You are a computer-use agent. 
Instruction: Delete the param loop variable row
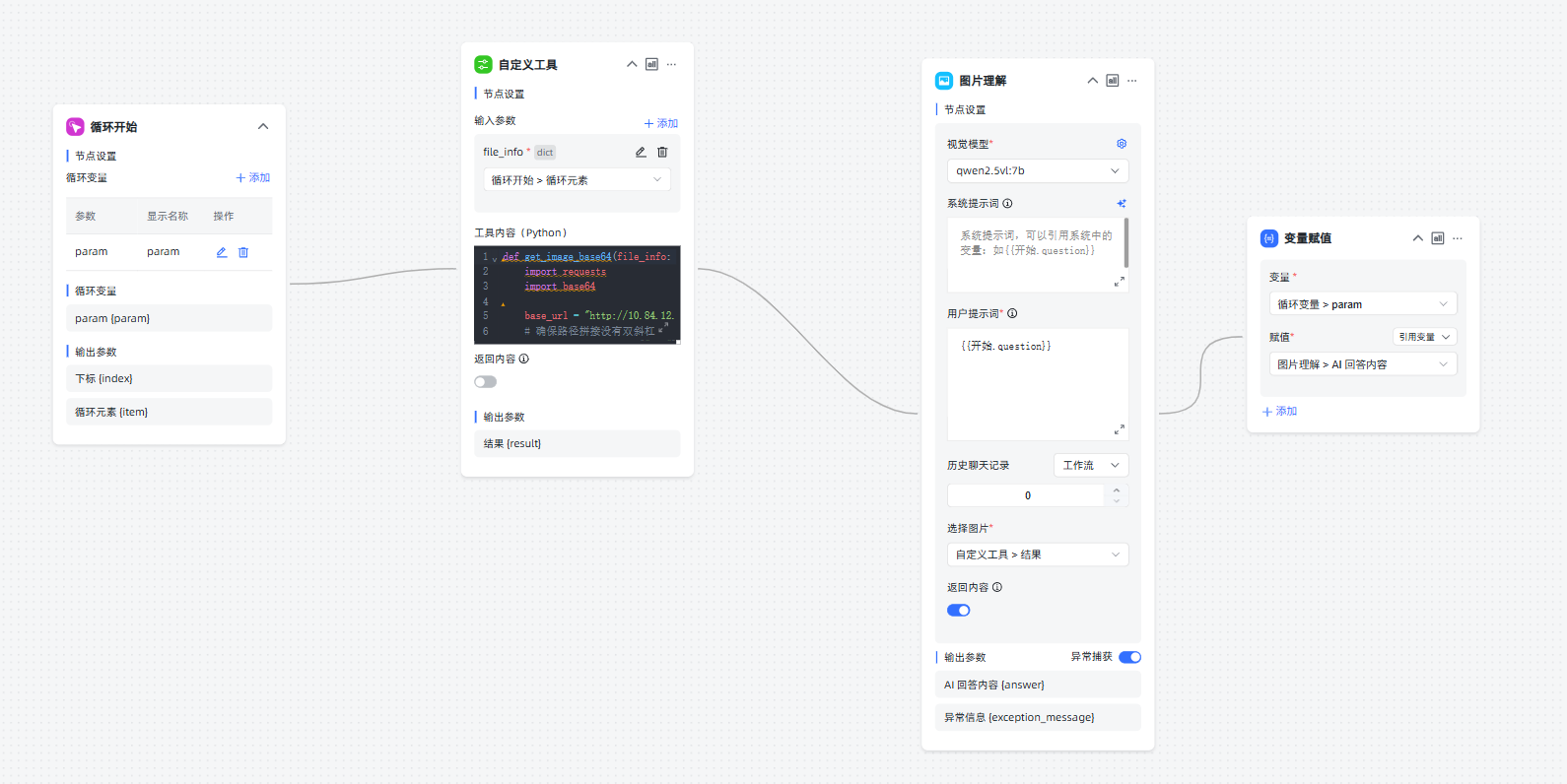point(243,252)
